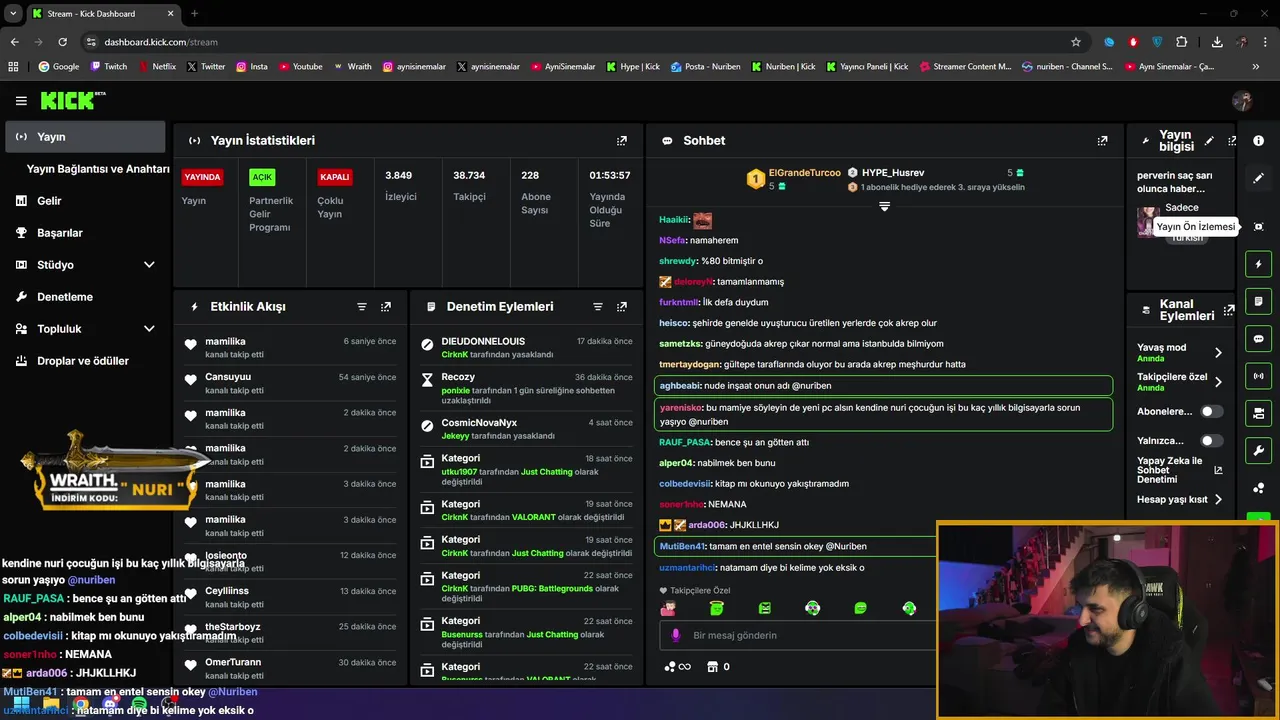Image resolution: width=1280 pixels, height=720 pixels.
Task: Click ElGrandeTurcoo in chat leaderboard
Action: [804, 172]
